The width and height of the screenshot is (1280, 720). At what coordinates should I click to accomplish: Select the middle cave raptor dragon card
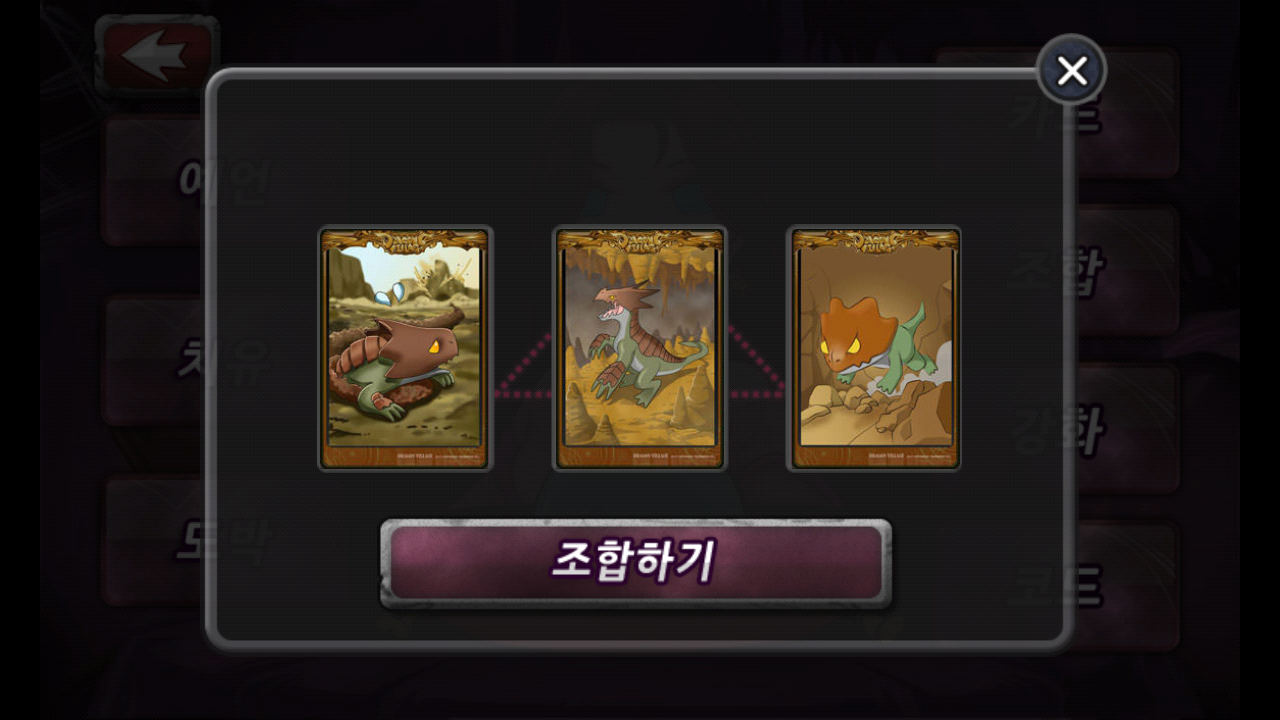coord(640,348)
